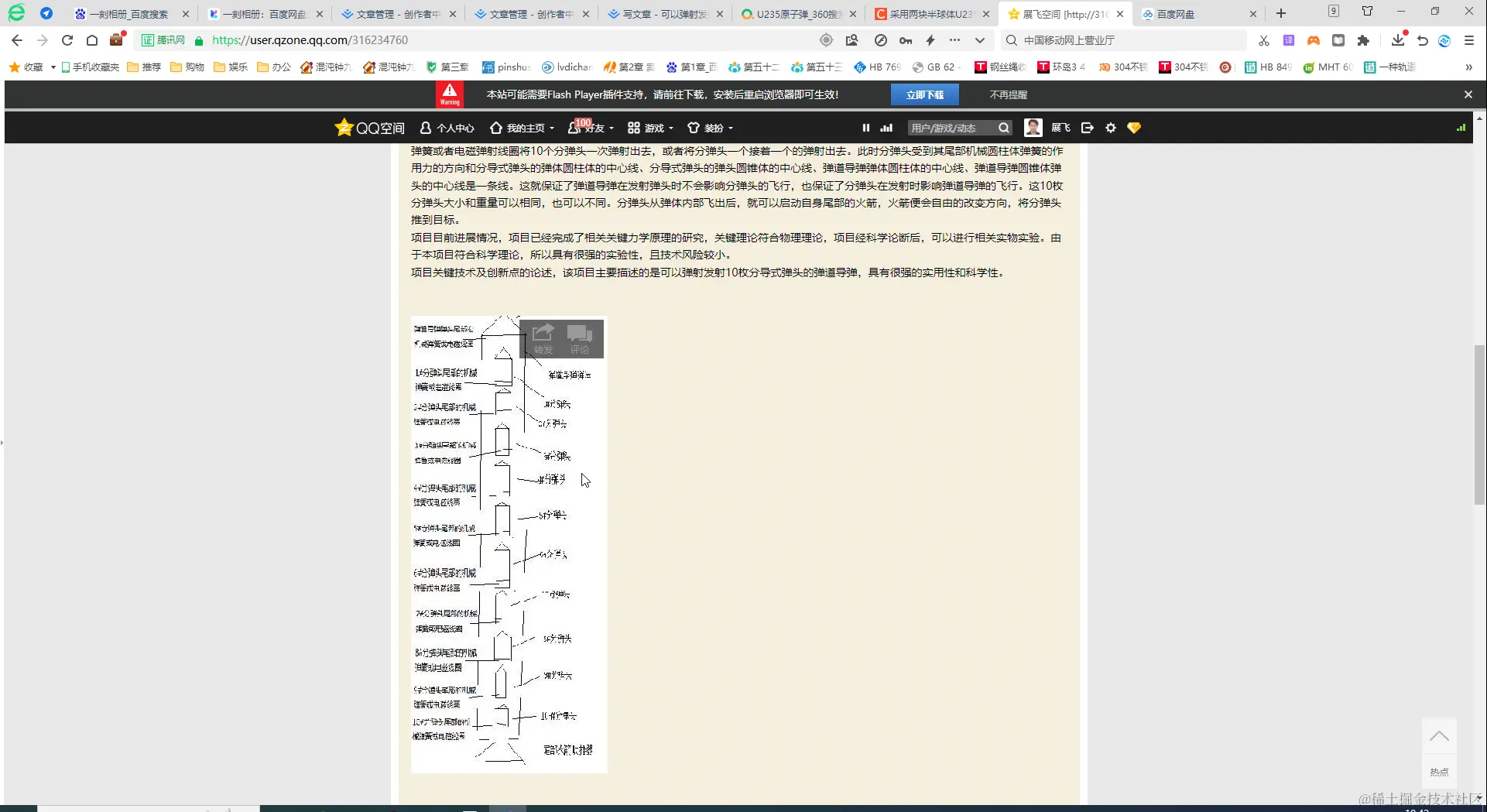
Task: Open the game center controller icon
Action: (x=1314, y=39)
